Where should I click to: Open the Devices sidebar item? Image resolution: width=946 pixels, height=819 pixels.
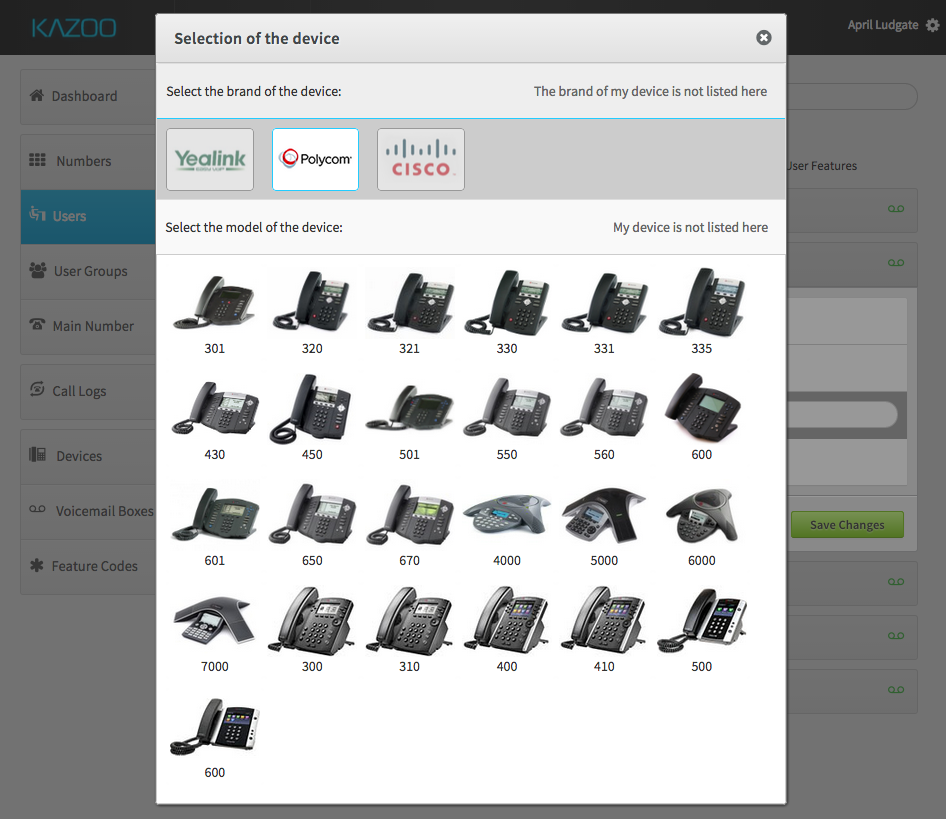coord(88,456)
